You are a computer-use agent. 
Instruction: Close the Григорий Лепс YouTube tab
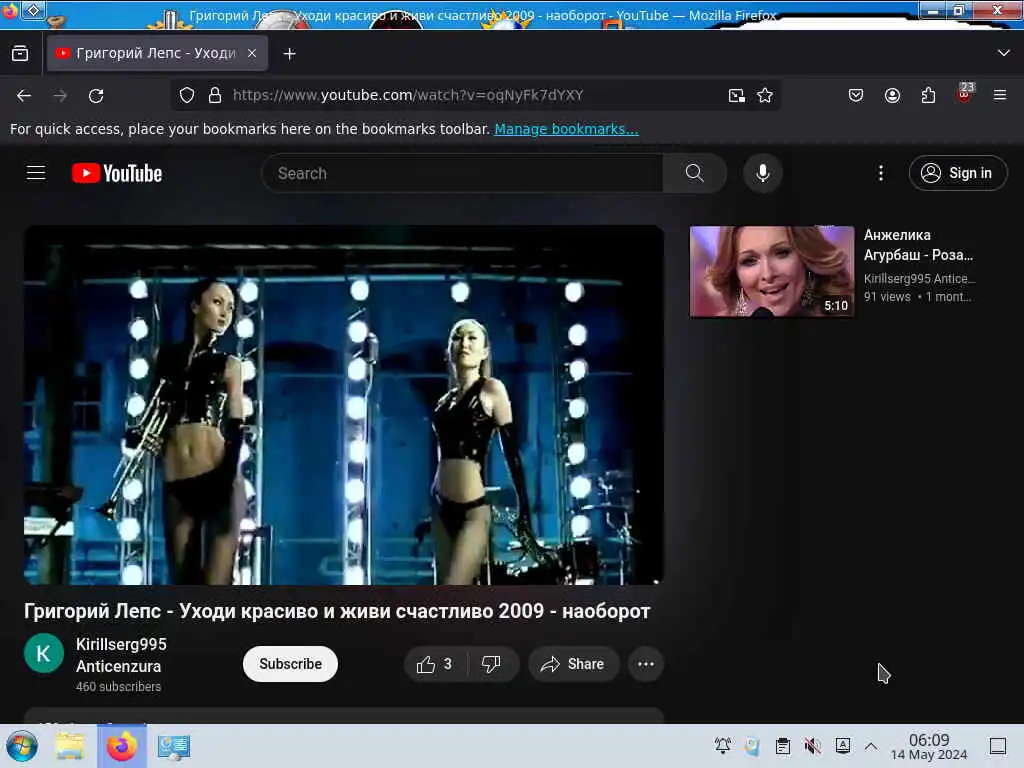(x=252, y=54)
